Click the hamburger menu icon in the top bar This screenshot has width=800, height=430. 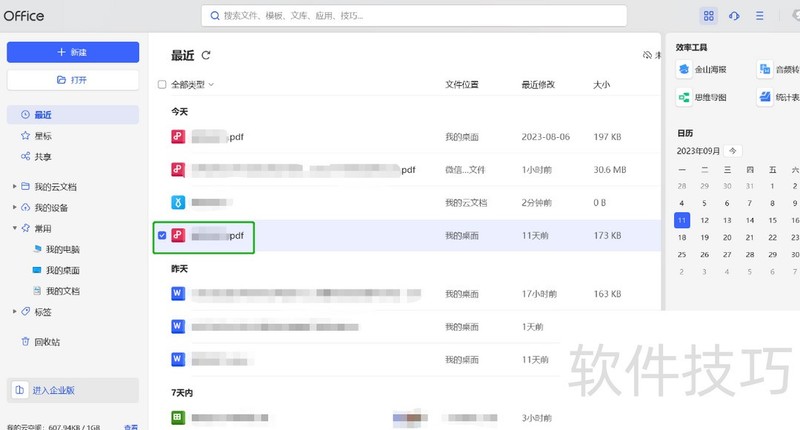760,16
